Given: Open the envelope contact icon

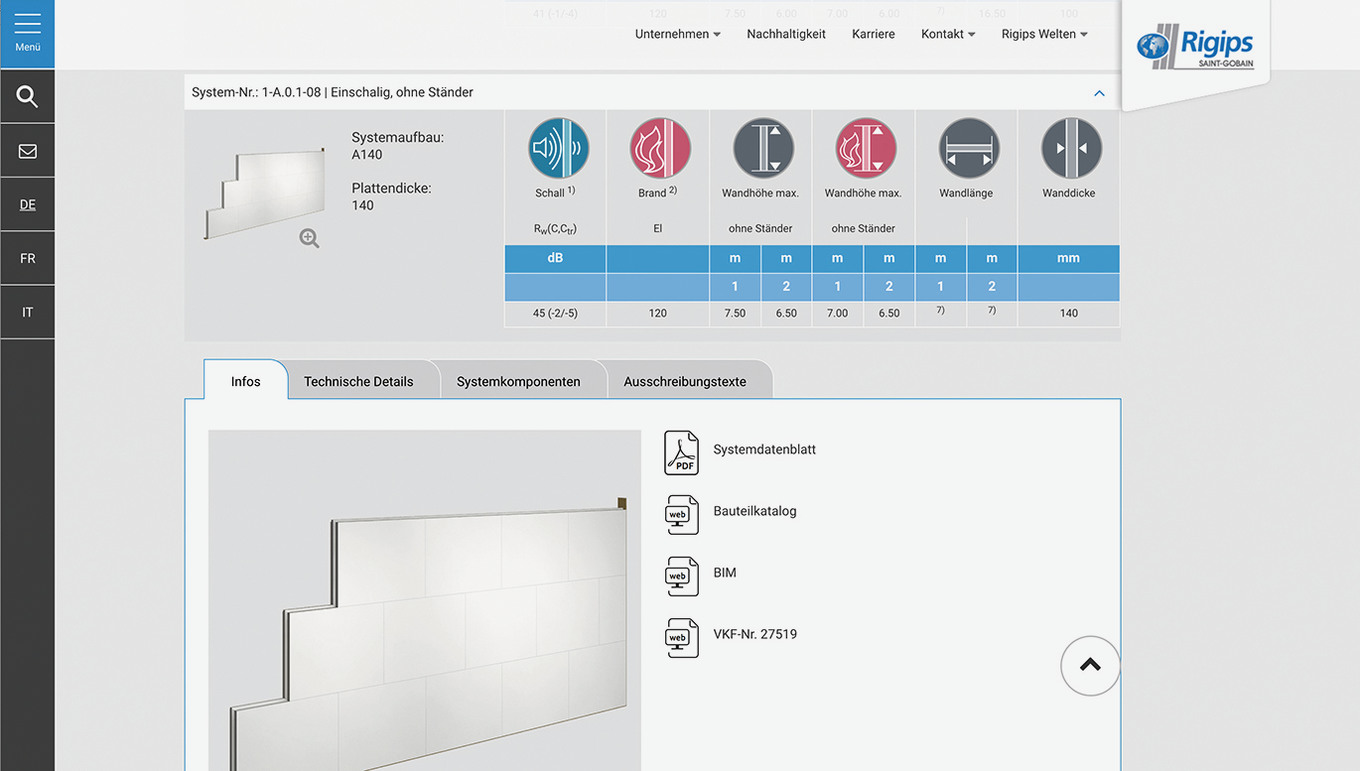Looking at the screenshot, I should [x=27, y=151].
